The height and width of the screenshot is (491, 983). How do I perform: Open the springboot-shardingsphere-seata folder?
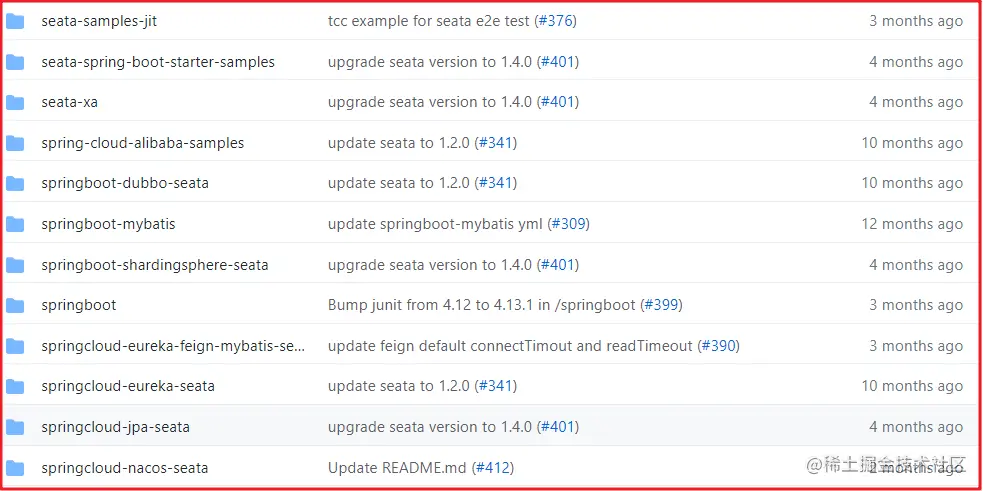155,265
